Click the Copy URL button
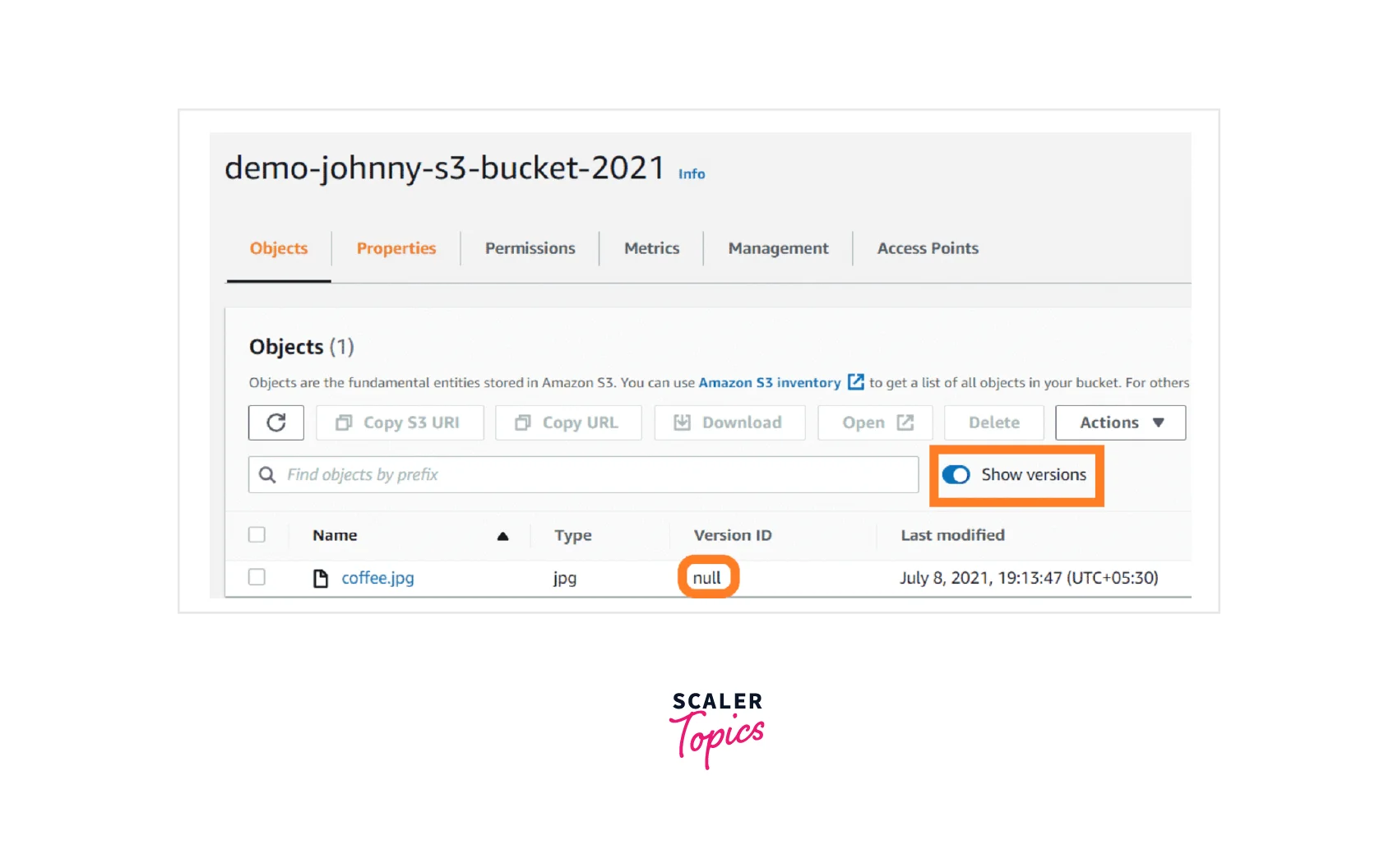 pos(568,422)
